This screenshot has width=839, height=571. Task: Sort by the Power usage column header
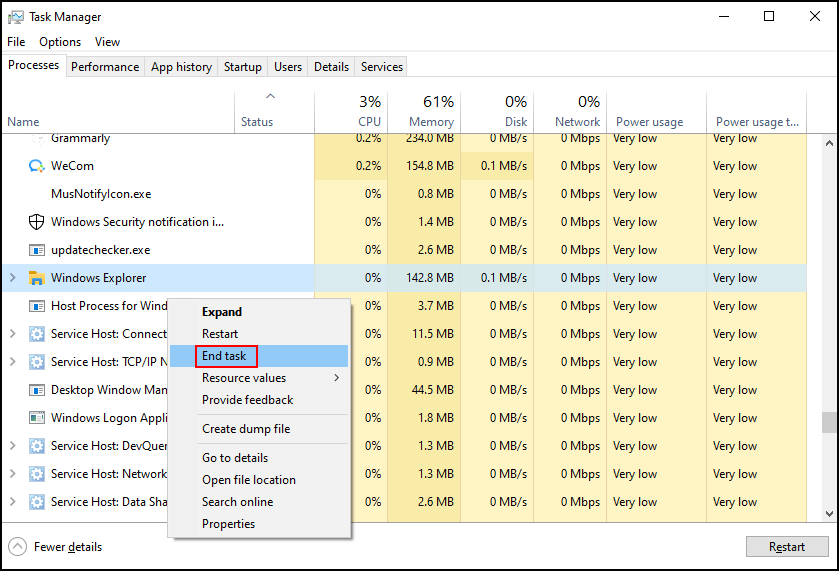pyautogui.click(x=657, y=112)
